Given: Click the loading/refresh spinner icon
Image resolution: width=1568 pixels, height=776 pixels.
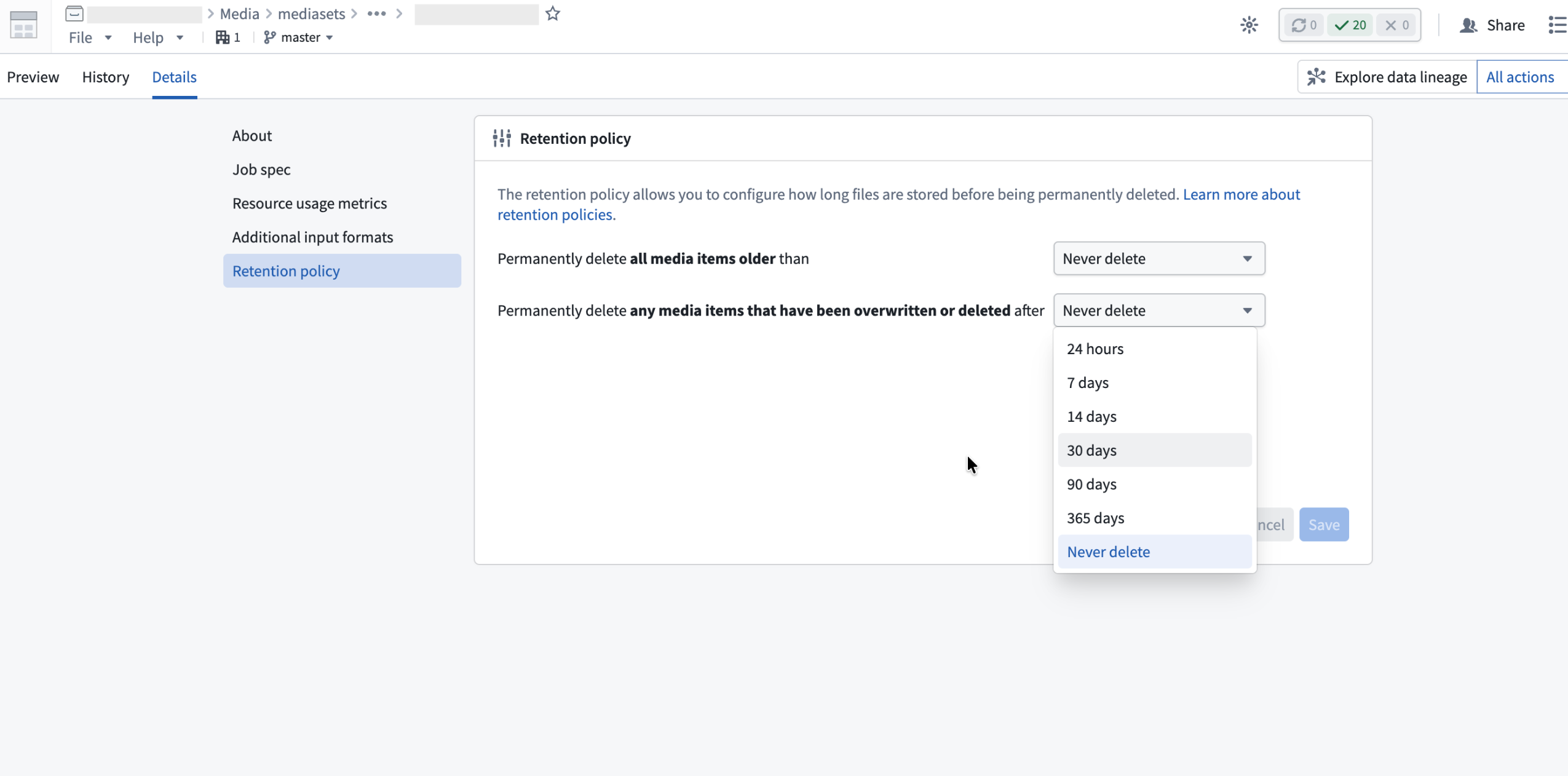Looking at the screenshot, I should tap(1249, 25).
